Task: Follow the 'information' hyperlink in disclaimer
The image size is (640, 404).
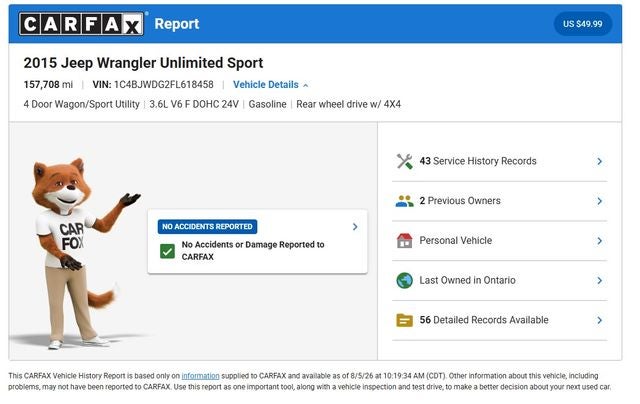Action: (x=200, y=375)
